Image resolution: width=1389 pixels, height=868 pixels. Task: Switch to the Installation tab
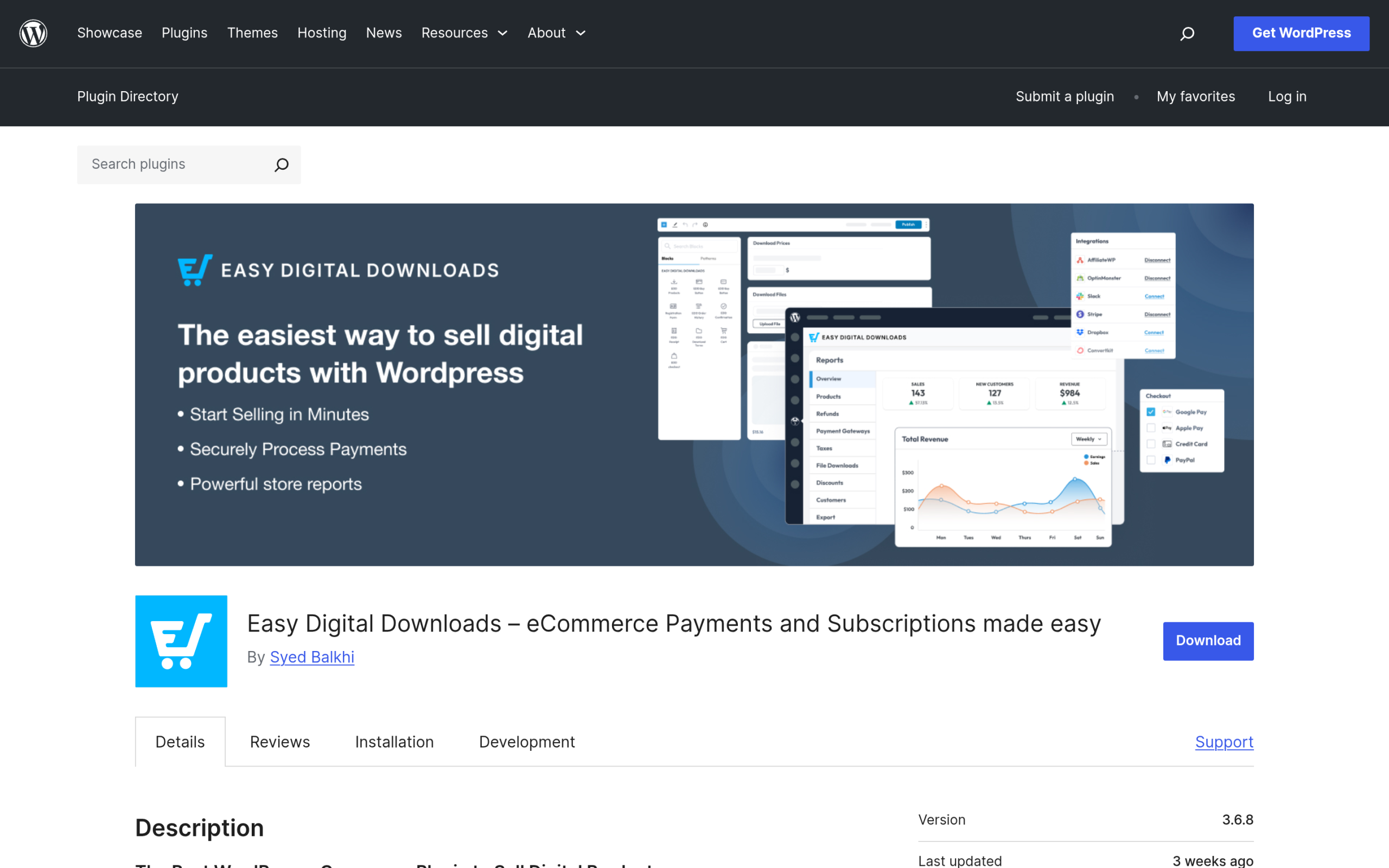394,742
